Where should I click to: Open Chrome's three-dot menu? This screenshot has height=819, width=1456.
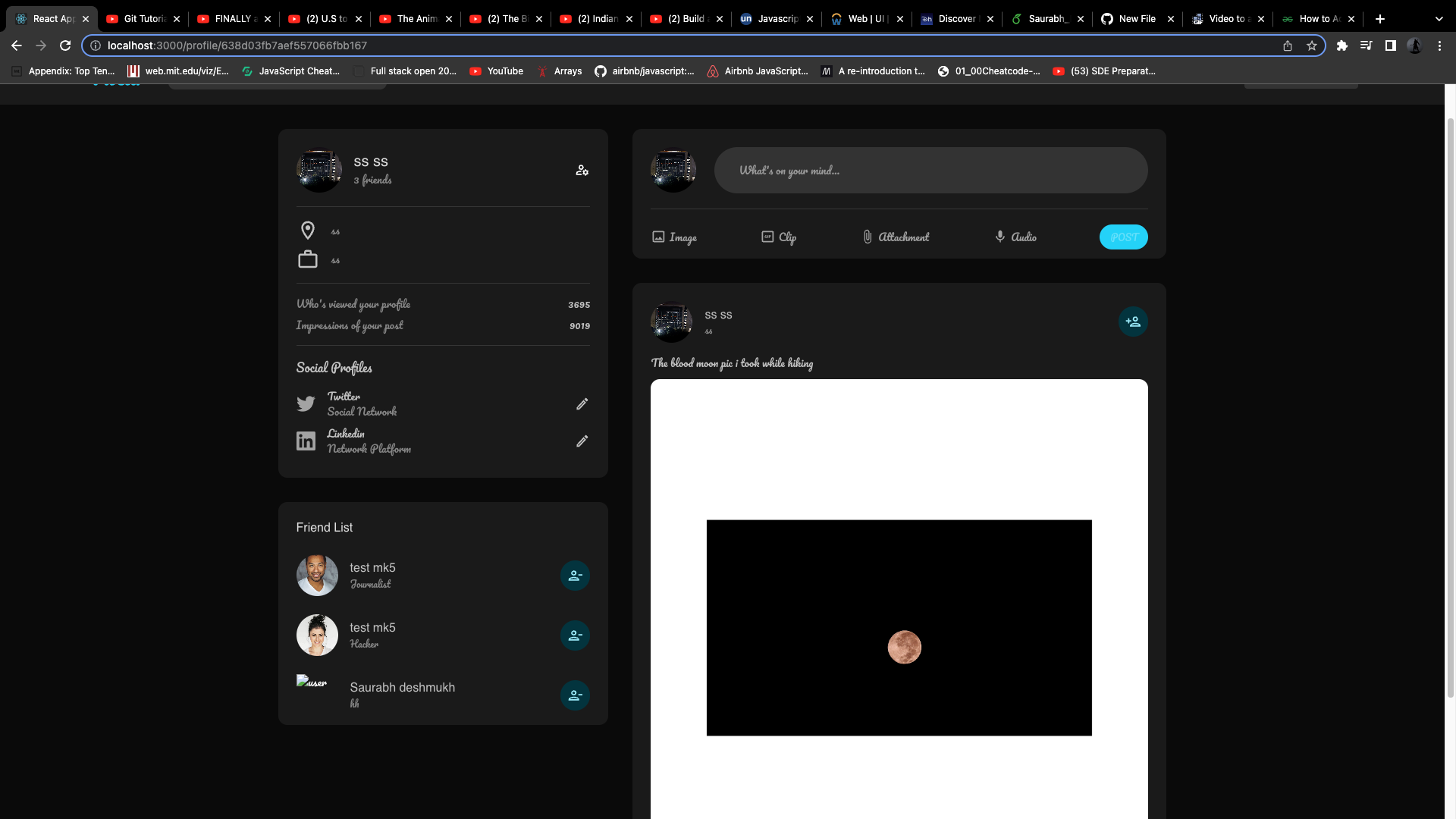pyautogui.click(x=1439, y=45)
